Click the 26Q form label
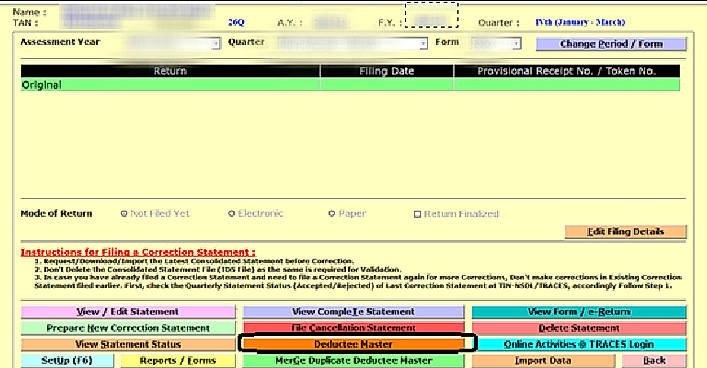Viewport: 707px width, 368px height. [236, 23]
